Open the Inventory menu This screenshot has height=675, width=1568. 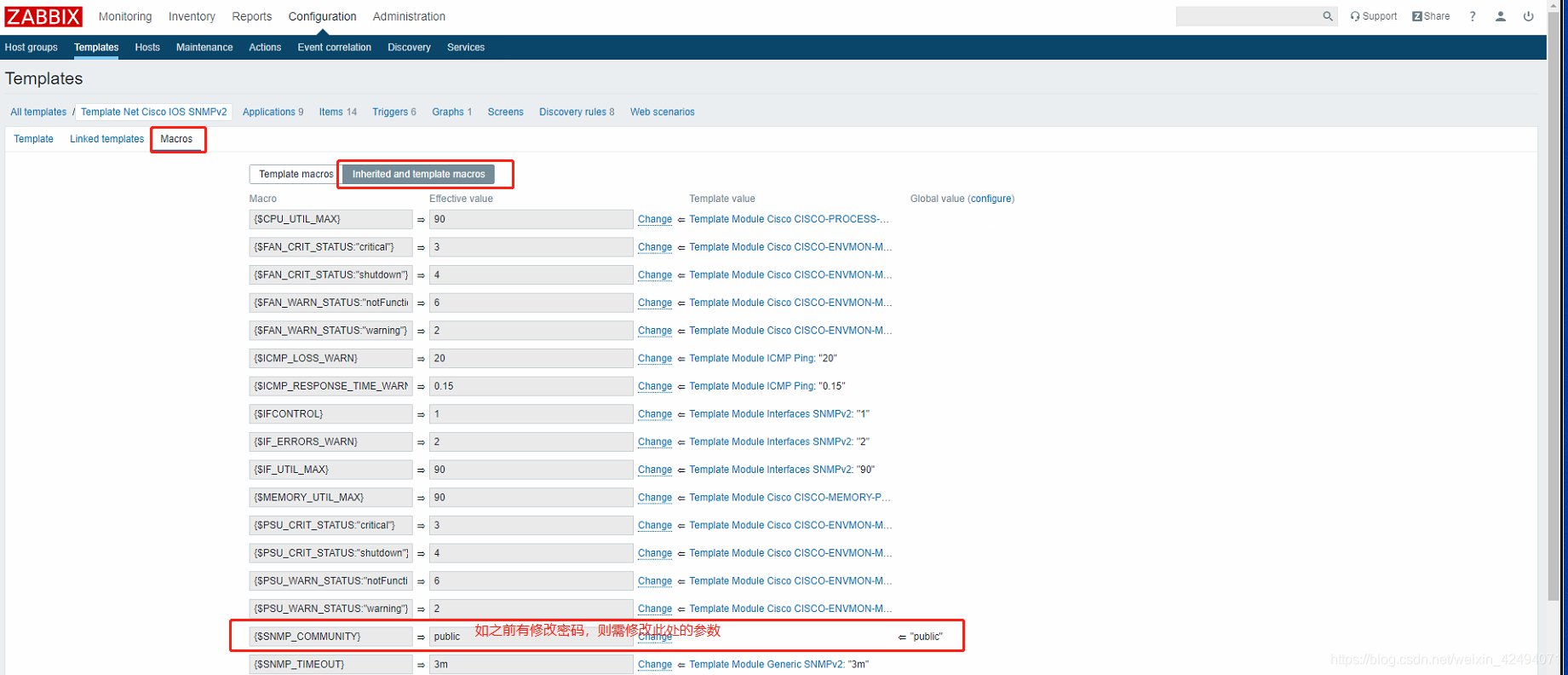click(x=192, y=16)
